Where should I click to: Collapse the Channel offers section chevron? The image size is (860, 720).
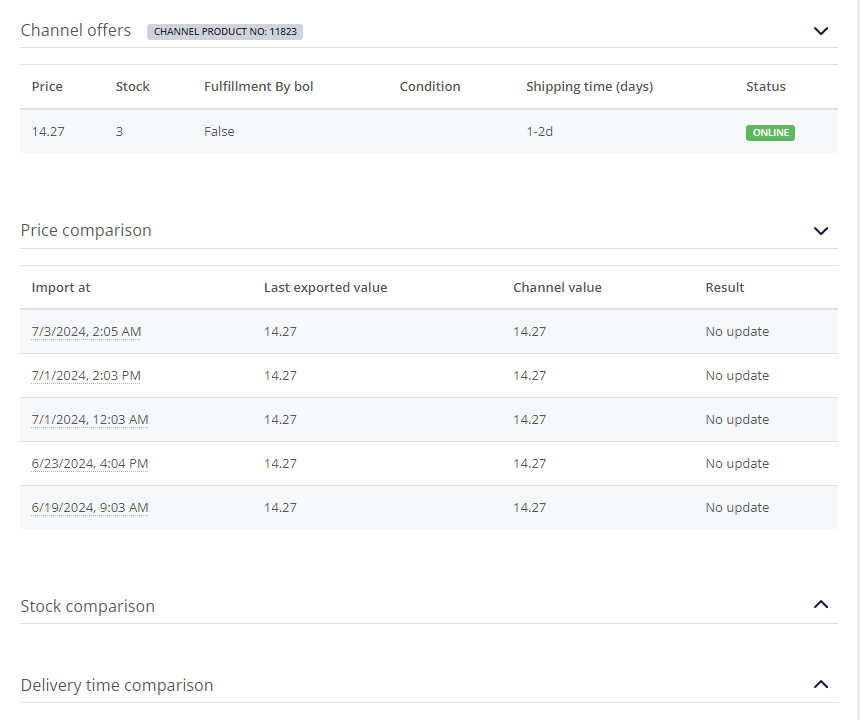(x=821, y=31)
